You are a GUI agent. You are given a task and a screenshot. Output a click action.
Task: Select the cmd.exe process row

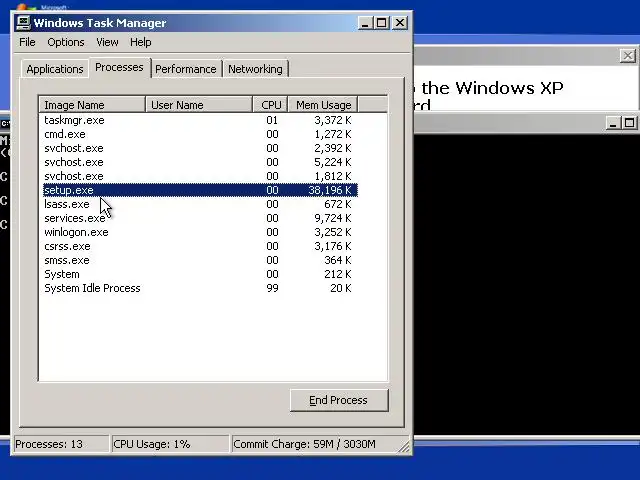(200, 134)
